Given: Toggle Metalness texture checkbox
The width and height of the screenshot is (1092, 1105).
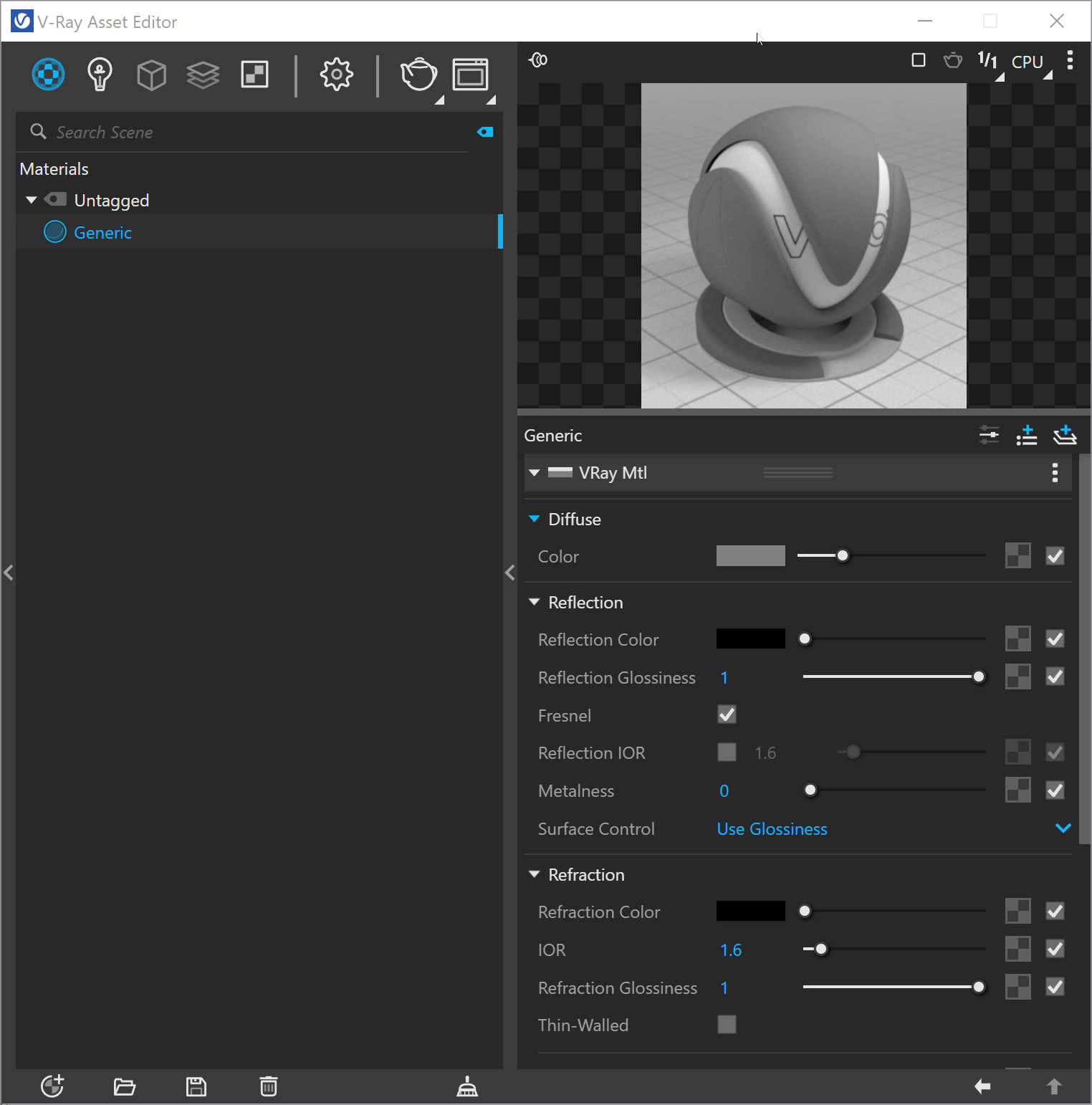Looking at the screenshot, I should click(1055, 790).
